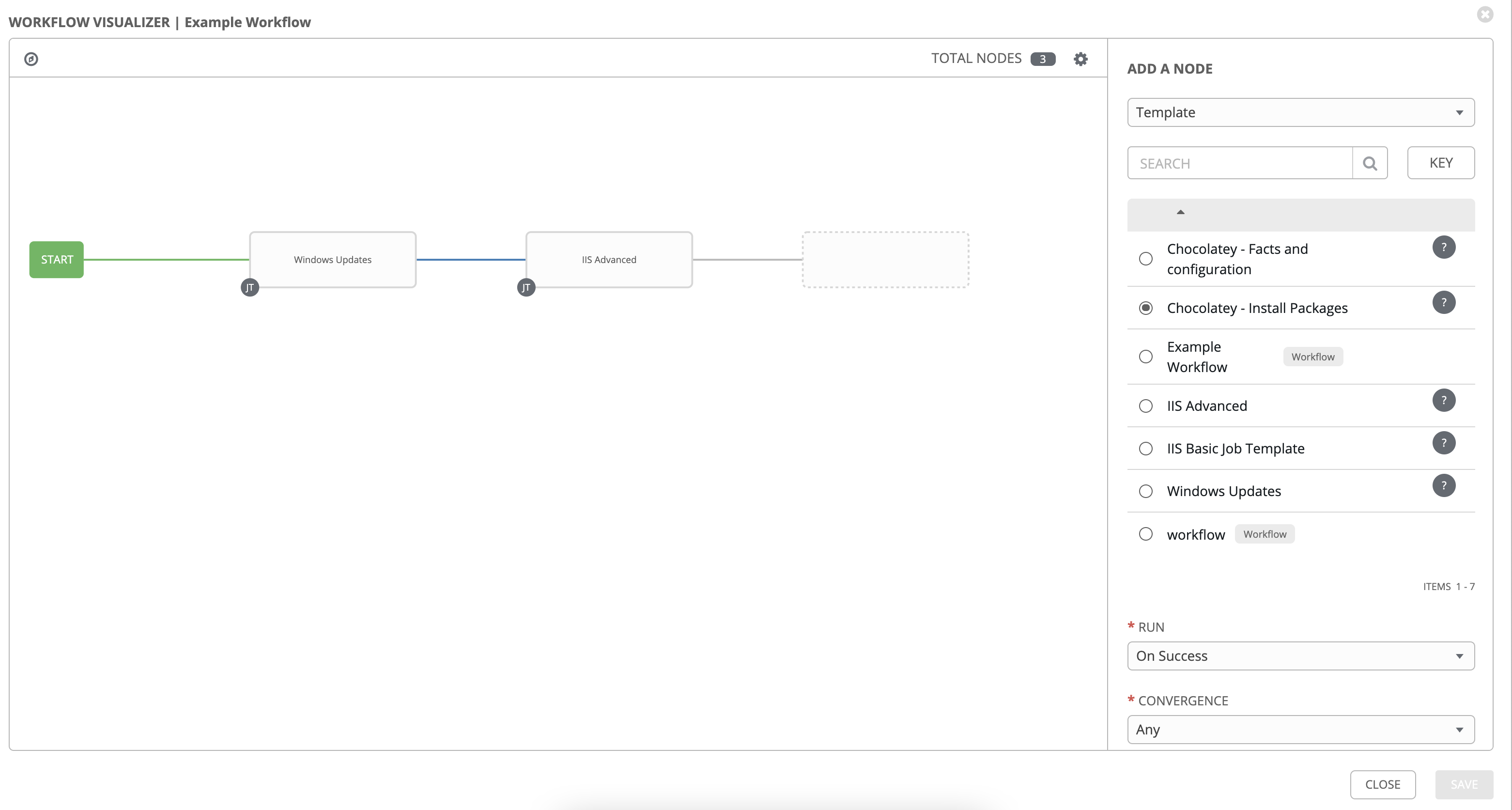
Task: Click the JT badge icon on IIS Advanced node
Action: point(526,288)
